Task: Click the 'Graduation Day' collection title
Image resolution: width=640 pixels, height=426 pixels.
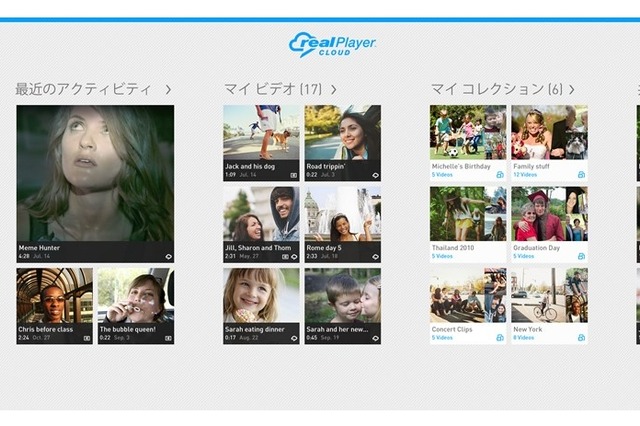Action: pos(537,248)
